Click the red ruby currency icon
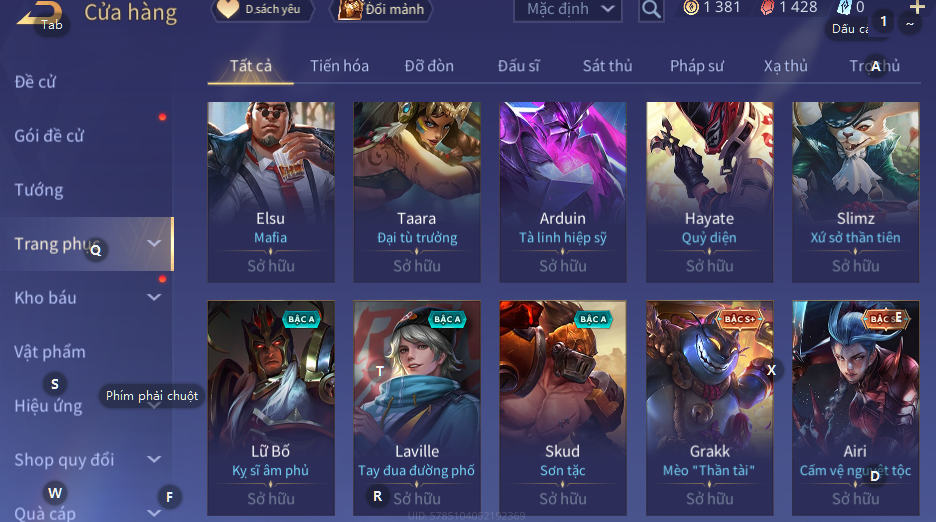The image size is (936, 522). [x=767, y=8]
